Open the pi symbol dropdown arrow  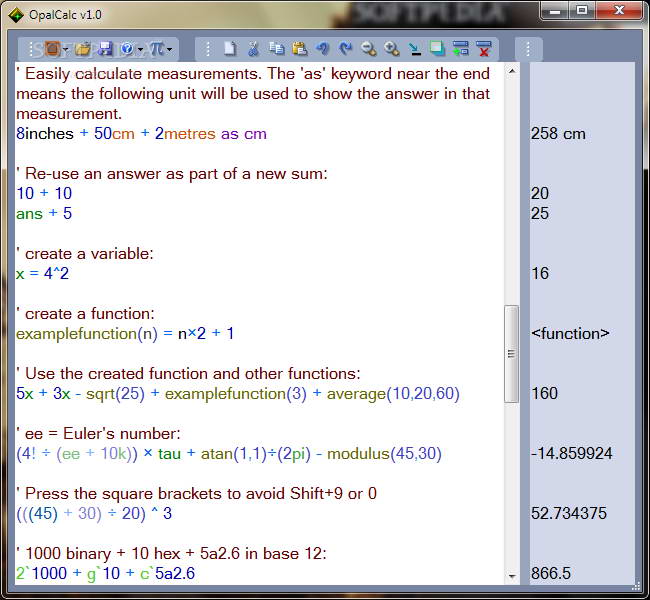[170, 49]
